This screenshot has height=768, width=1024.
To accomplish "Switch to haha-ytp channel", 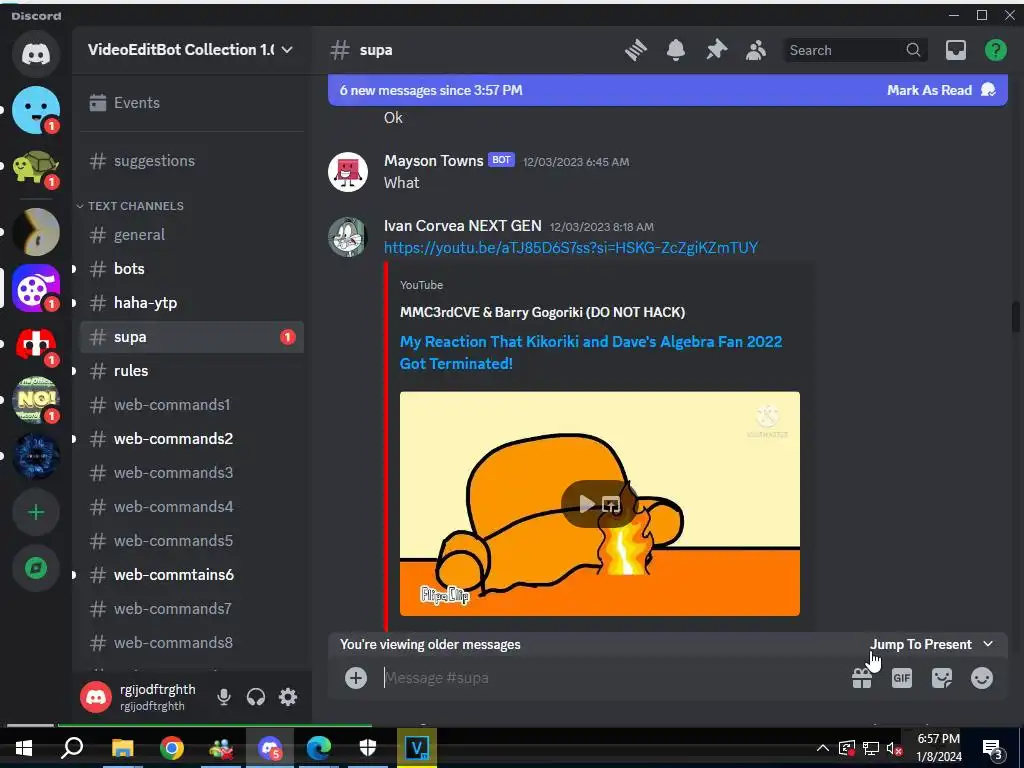I will [192, 302].
